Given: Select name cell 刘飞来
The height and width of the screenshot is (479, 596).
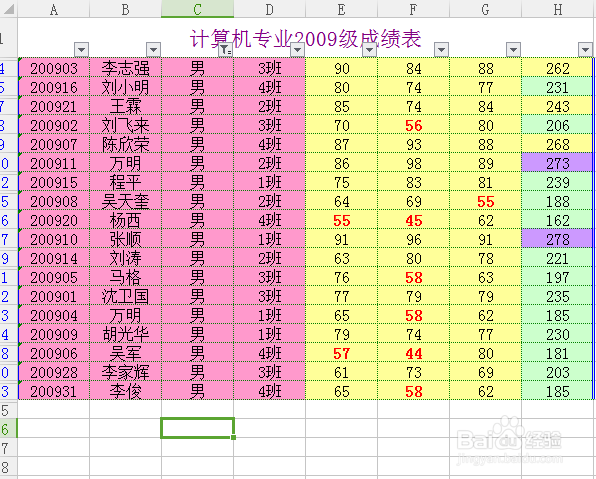Looking at the screenshot, I should pyautogui.click(x=125, y=125).
